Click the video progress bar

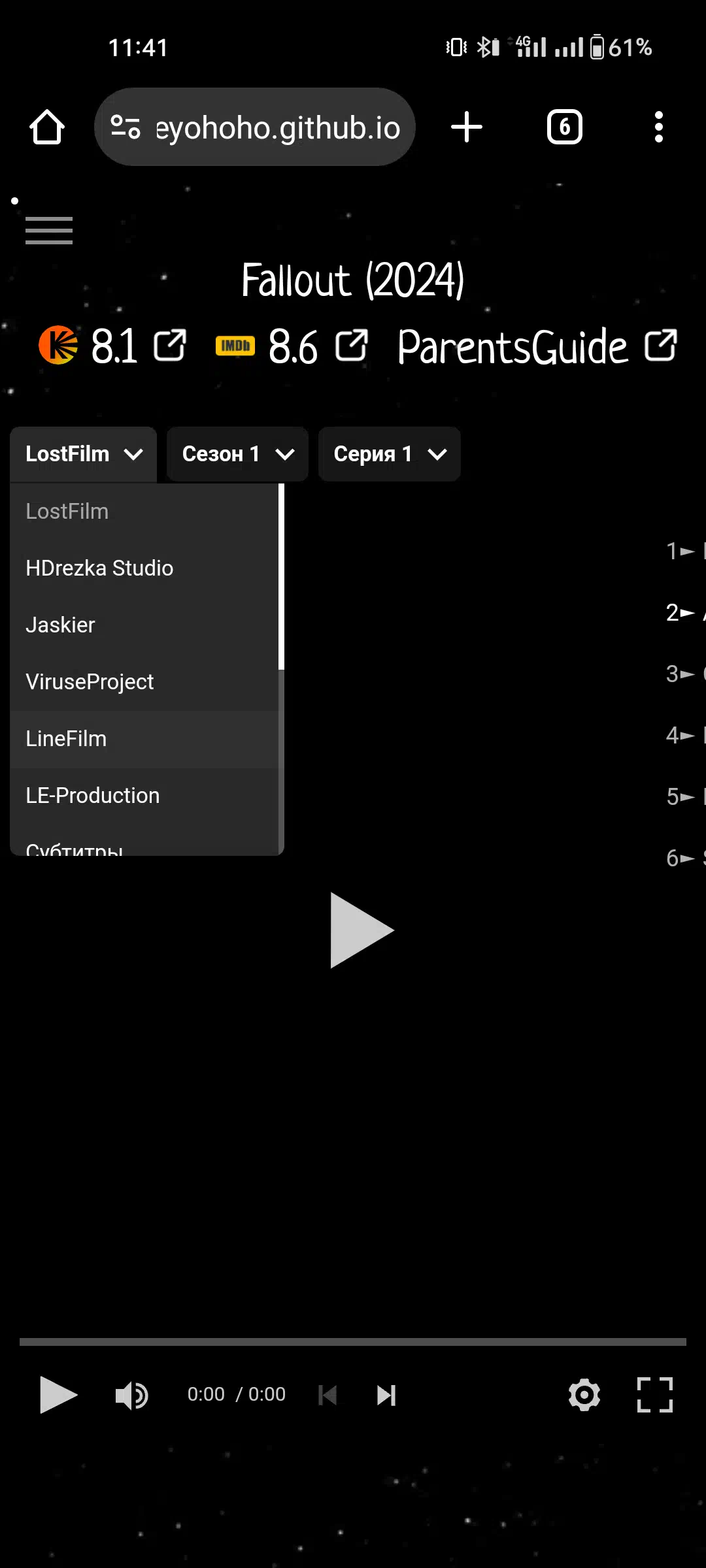pos(353,1342)
